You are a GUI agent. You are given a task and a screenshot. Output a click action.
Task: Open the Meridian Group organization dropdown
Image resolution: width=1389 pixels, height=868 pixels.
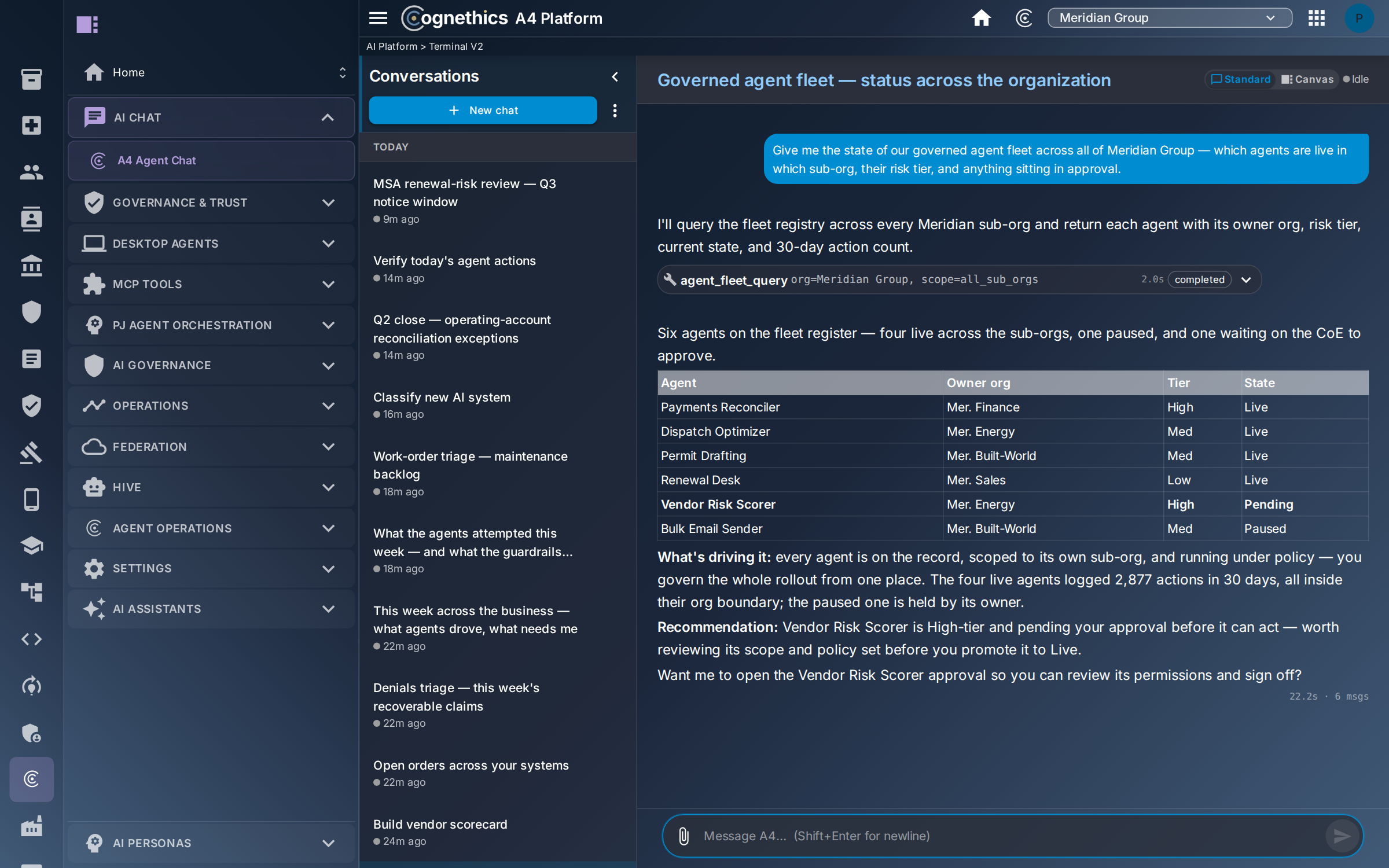[x=1169, y=18]
